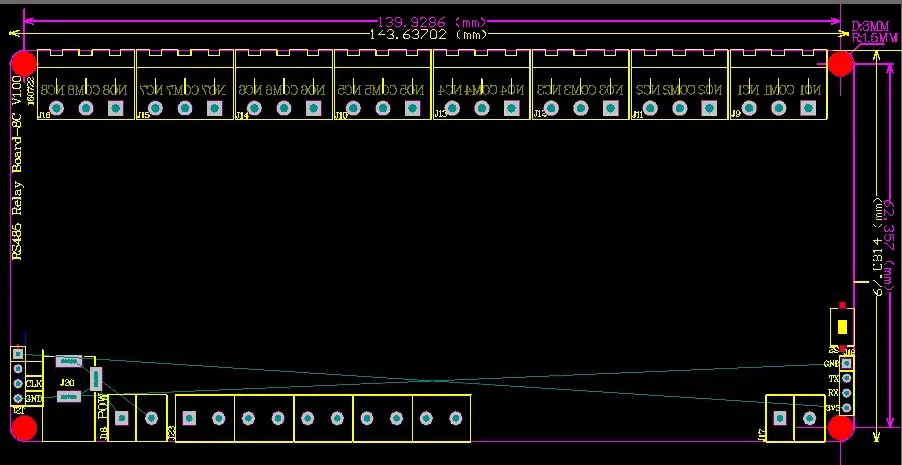Screen dimensions: 902x465
Task: Select the J20 designator label
Action: click(67, 383)
